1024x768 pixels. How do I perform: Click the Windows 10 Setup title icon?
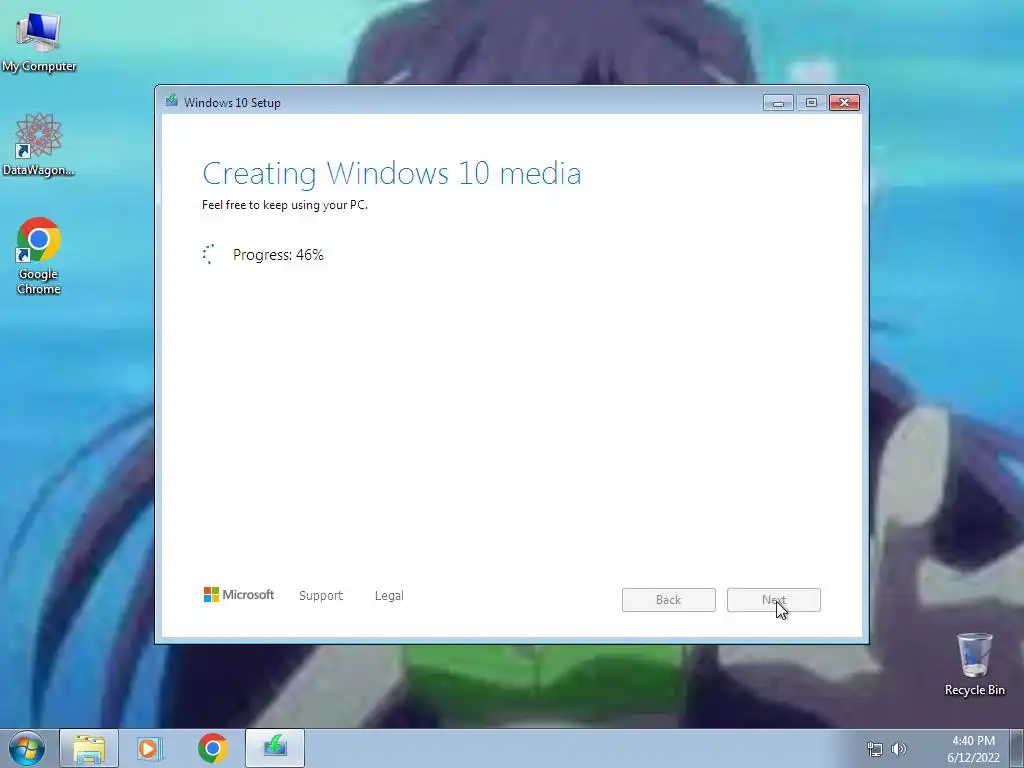[172, 101]
